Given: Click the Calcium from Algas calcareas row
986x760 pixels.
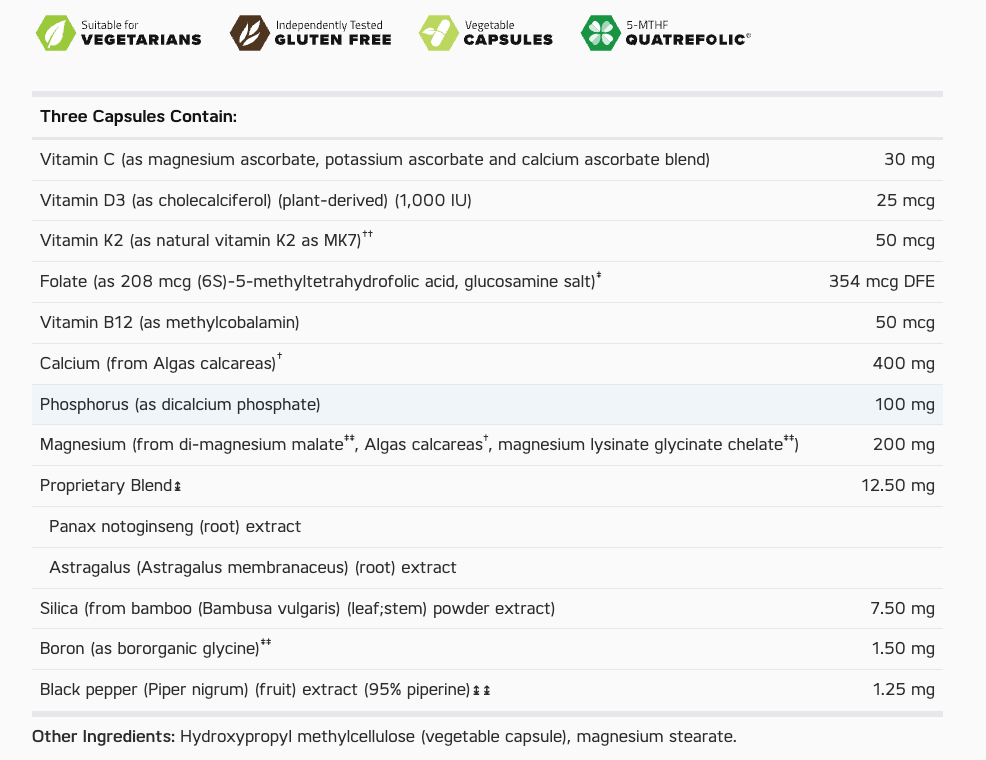Looking at the screenshot, I should tap(160, 364).
